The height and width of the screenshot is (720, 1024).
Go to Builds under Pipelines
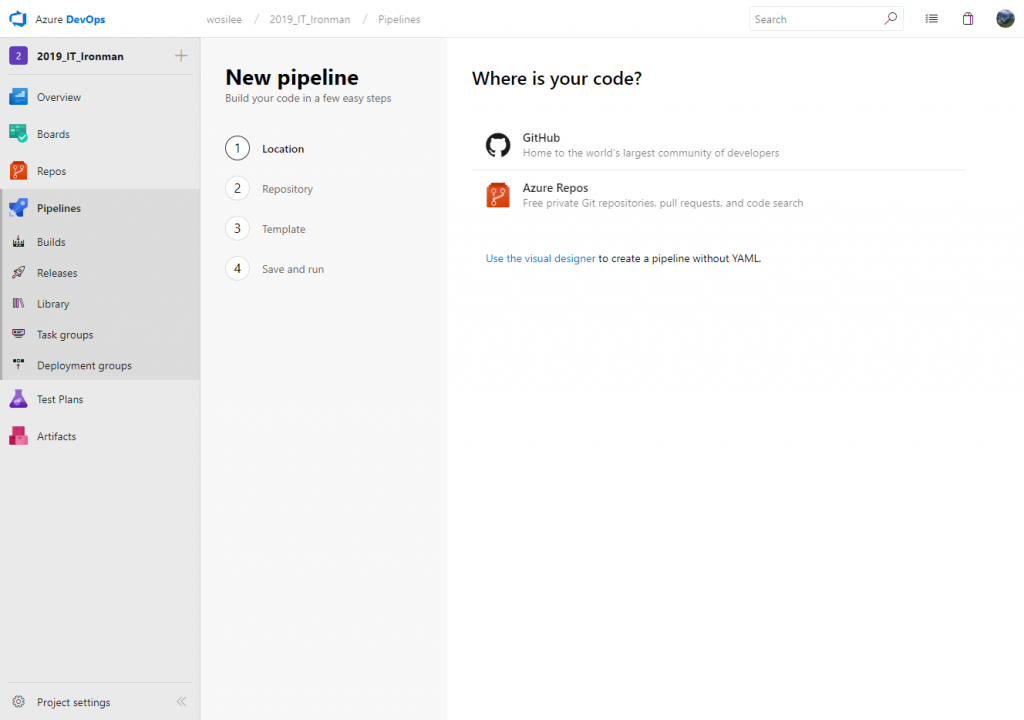coord(51,242)
